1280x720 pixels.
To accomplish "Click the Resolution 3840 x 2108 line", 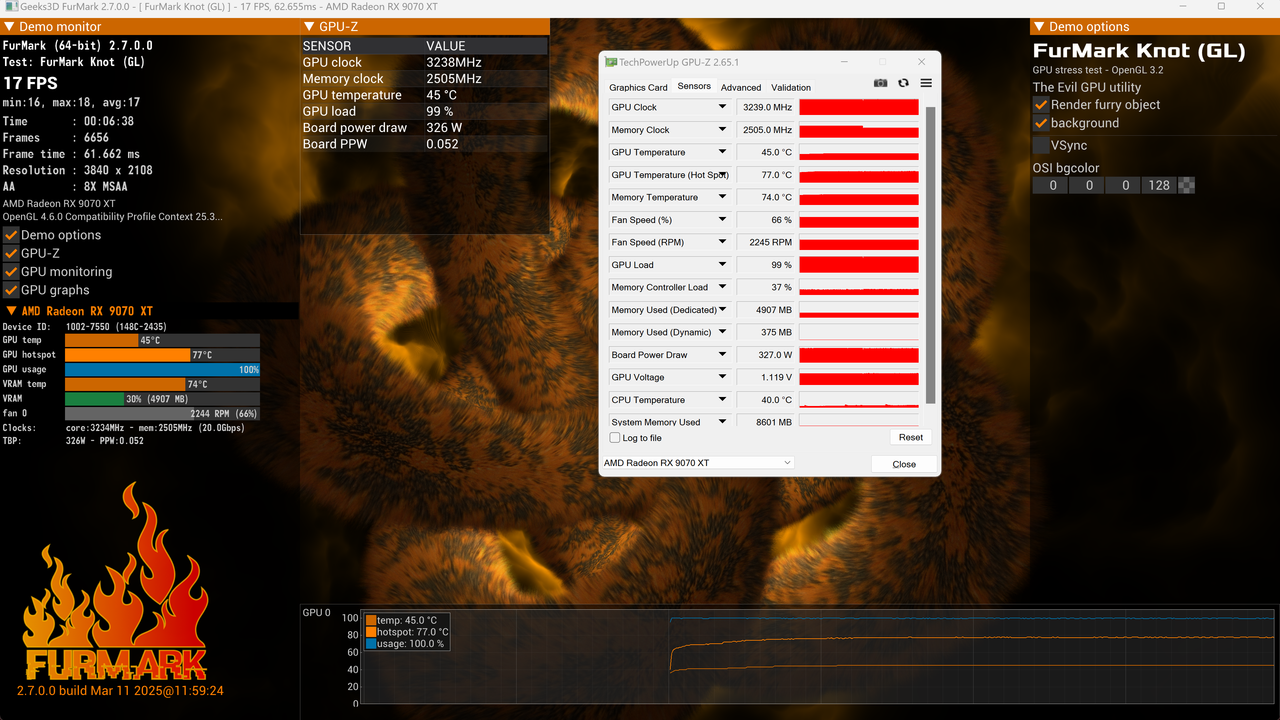I will [x=78, y=170].
